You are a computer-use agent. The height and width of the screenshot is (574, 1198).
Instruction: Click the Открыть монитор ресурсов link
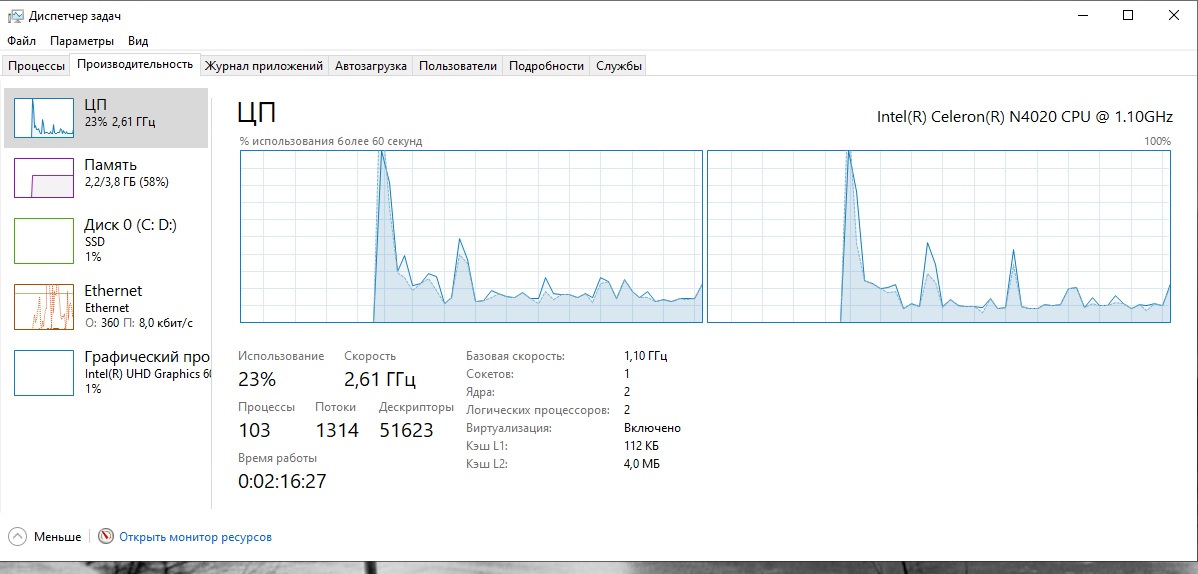(195, 537)
